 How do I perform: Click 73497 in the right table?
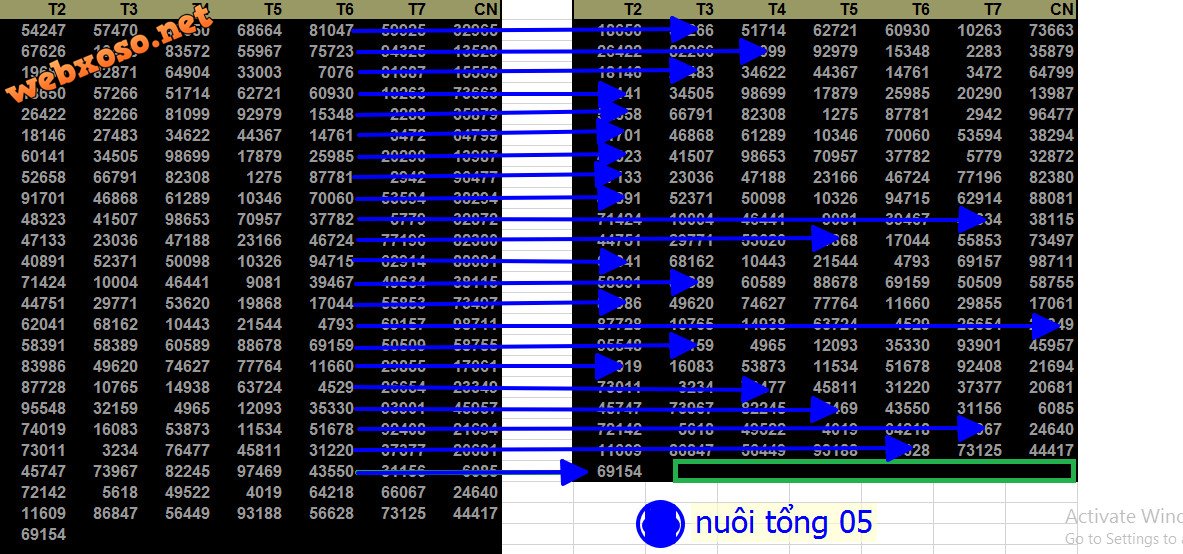(x=1050, y=240)
